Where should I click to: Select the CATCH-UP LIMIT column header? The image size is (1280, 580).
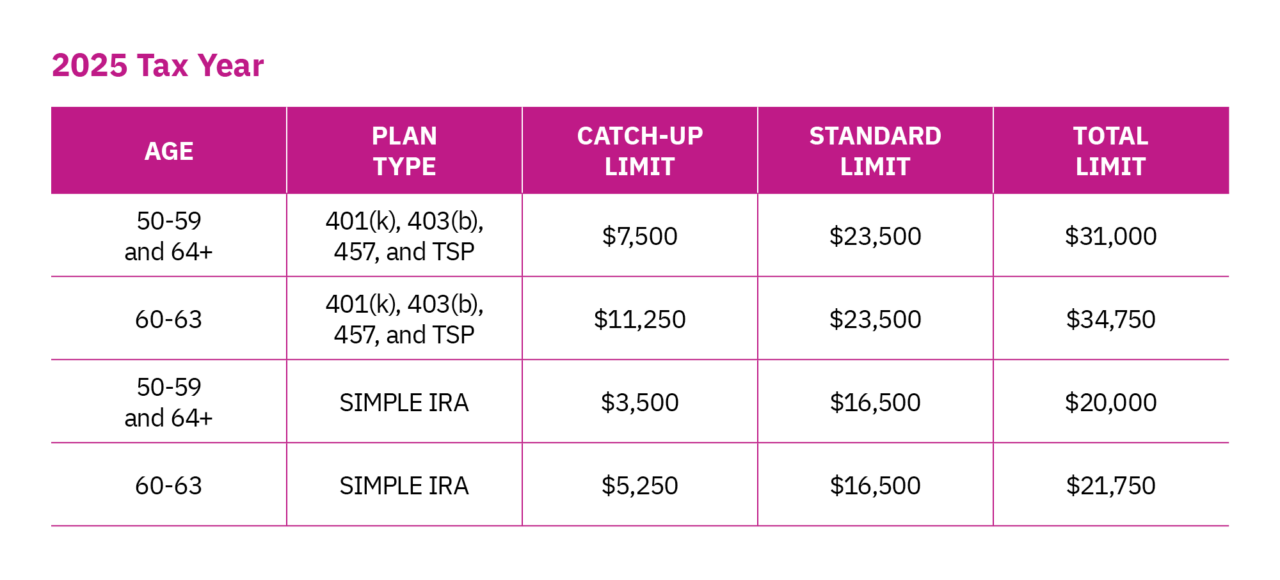(x=640, y=151)
